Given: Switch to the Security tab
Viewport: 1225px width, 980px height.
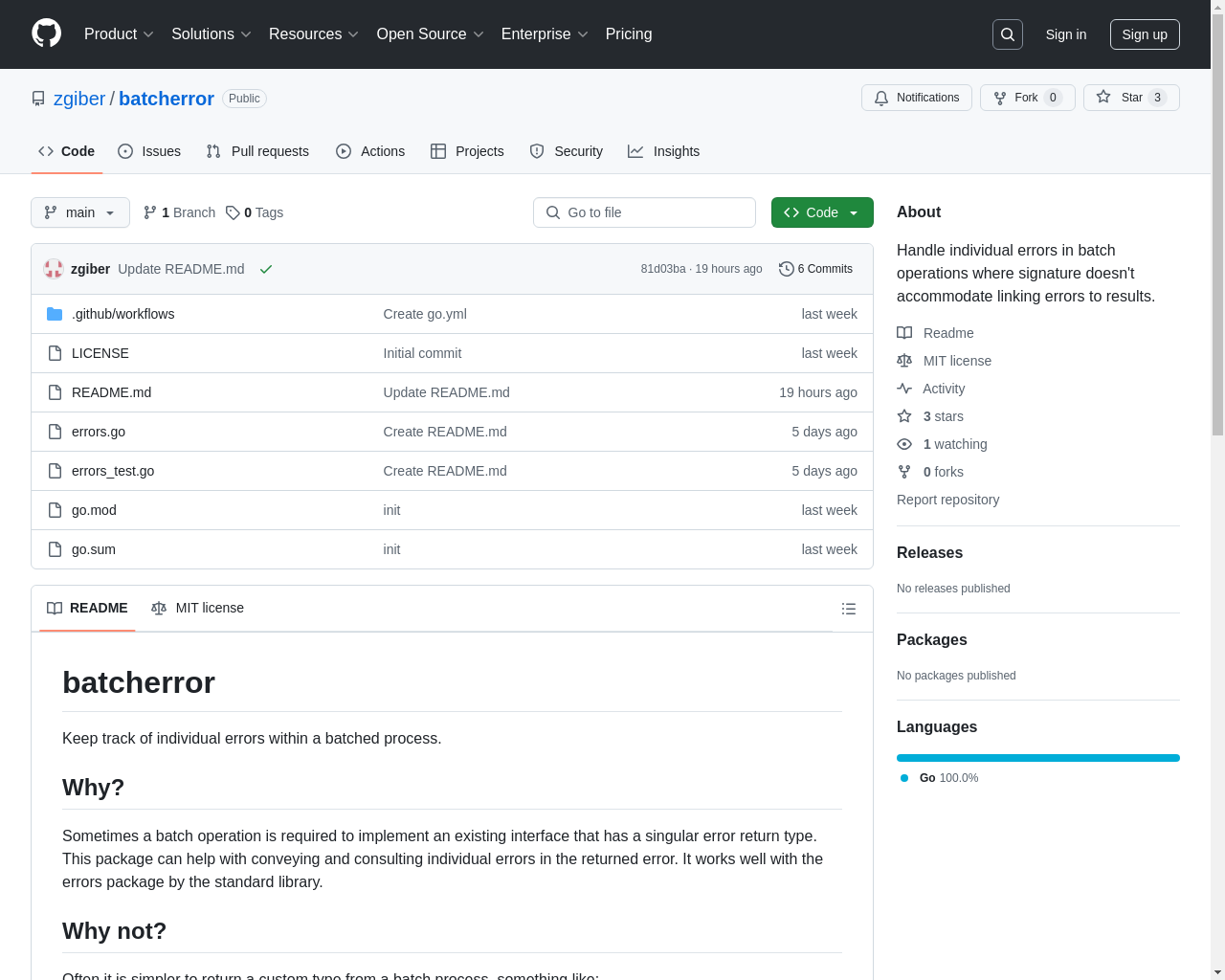Looking at the screenshot, I should click(x=567, y=151).
